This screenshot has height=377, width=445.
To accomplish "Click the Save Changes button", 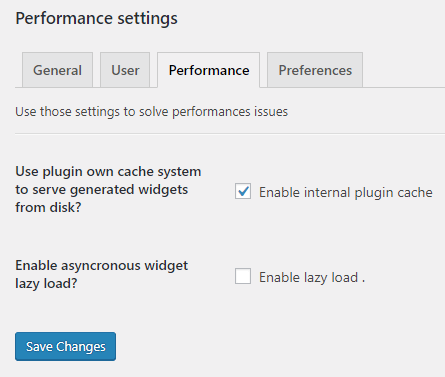I will tap(65, 346).
